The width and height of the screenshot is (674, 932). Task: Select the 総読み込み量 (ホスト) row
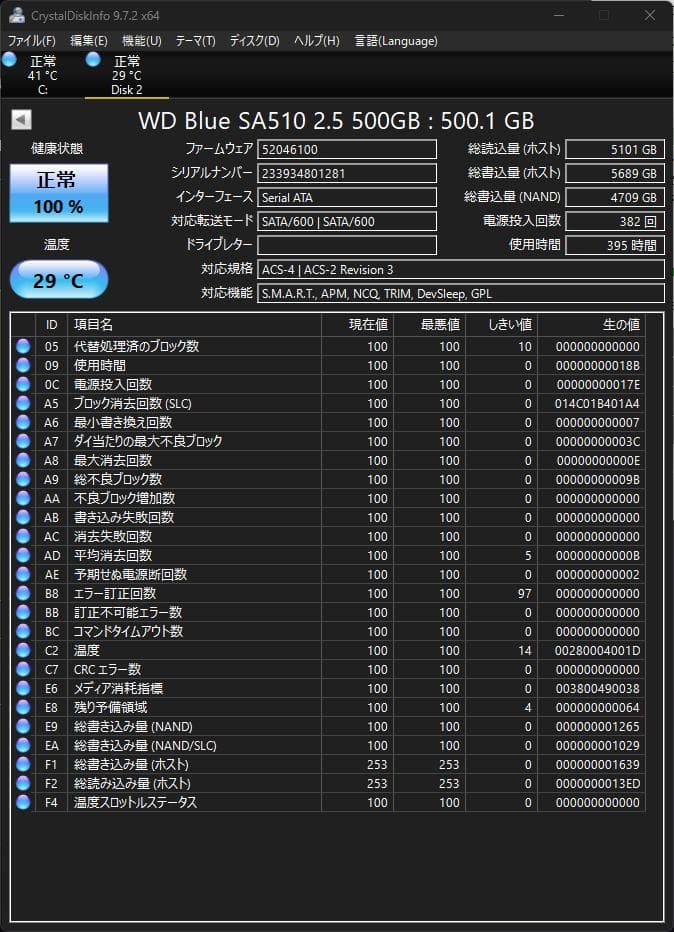328,783
